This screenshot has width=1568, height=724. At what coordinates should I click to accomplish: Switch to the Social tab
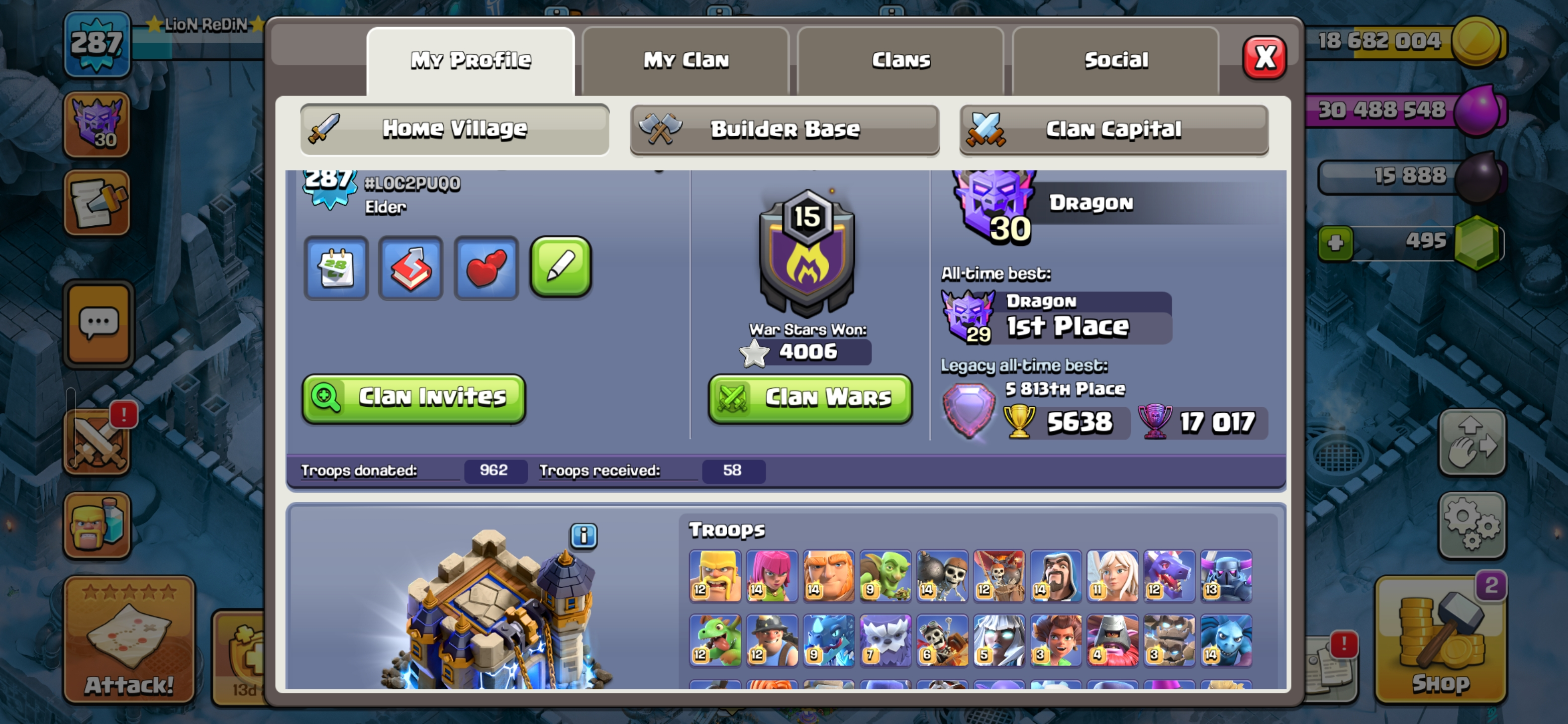click(1115, 60)
